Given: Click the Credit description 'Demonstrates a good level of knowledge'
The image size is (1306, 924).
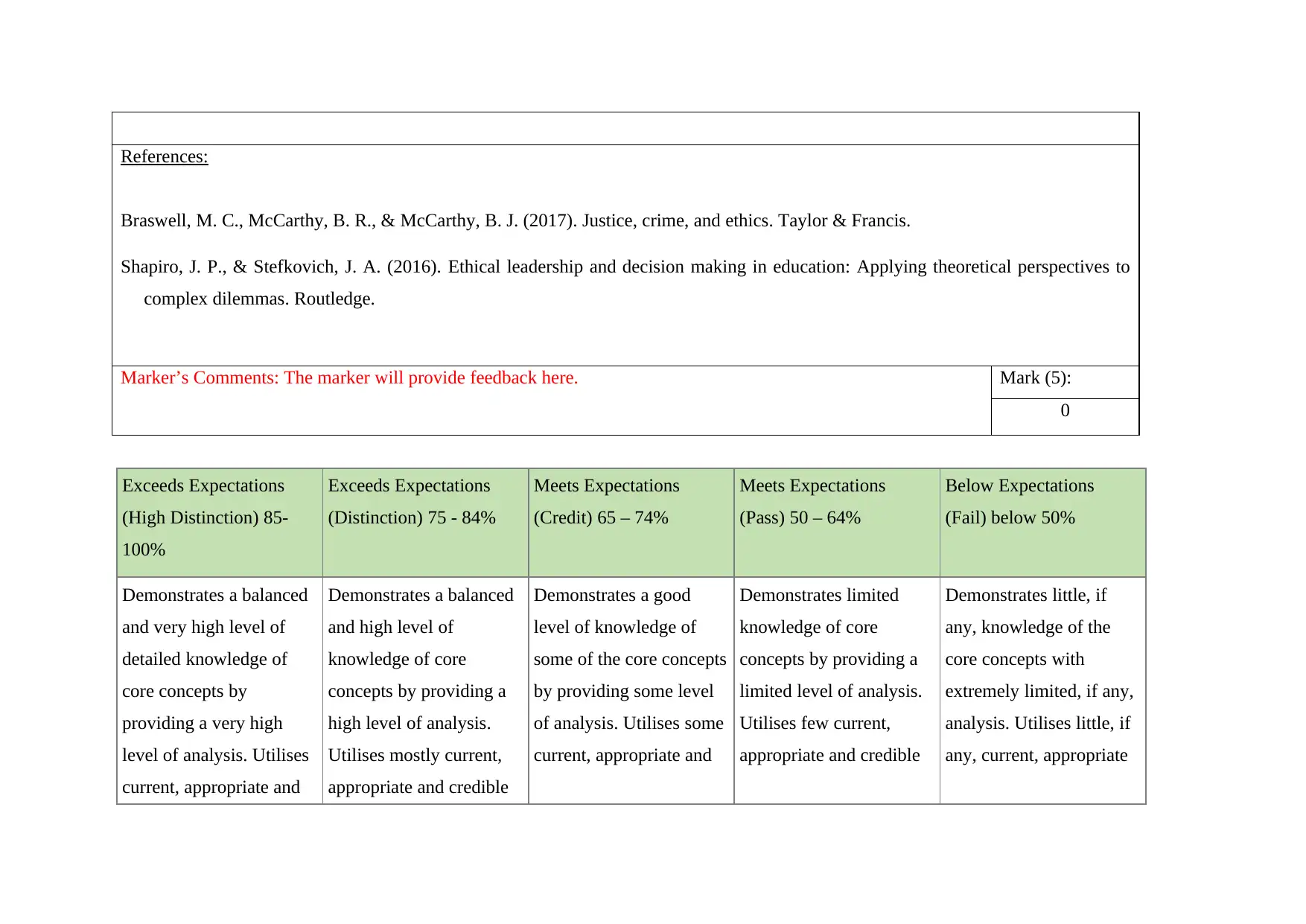Looking at the screenshot, I should tap(631, 690).
